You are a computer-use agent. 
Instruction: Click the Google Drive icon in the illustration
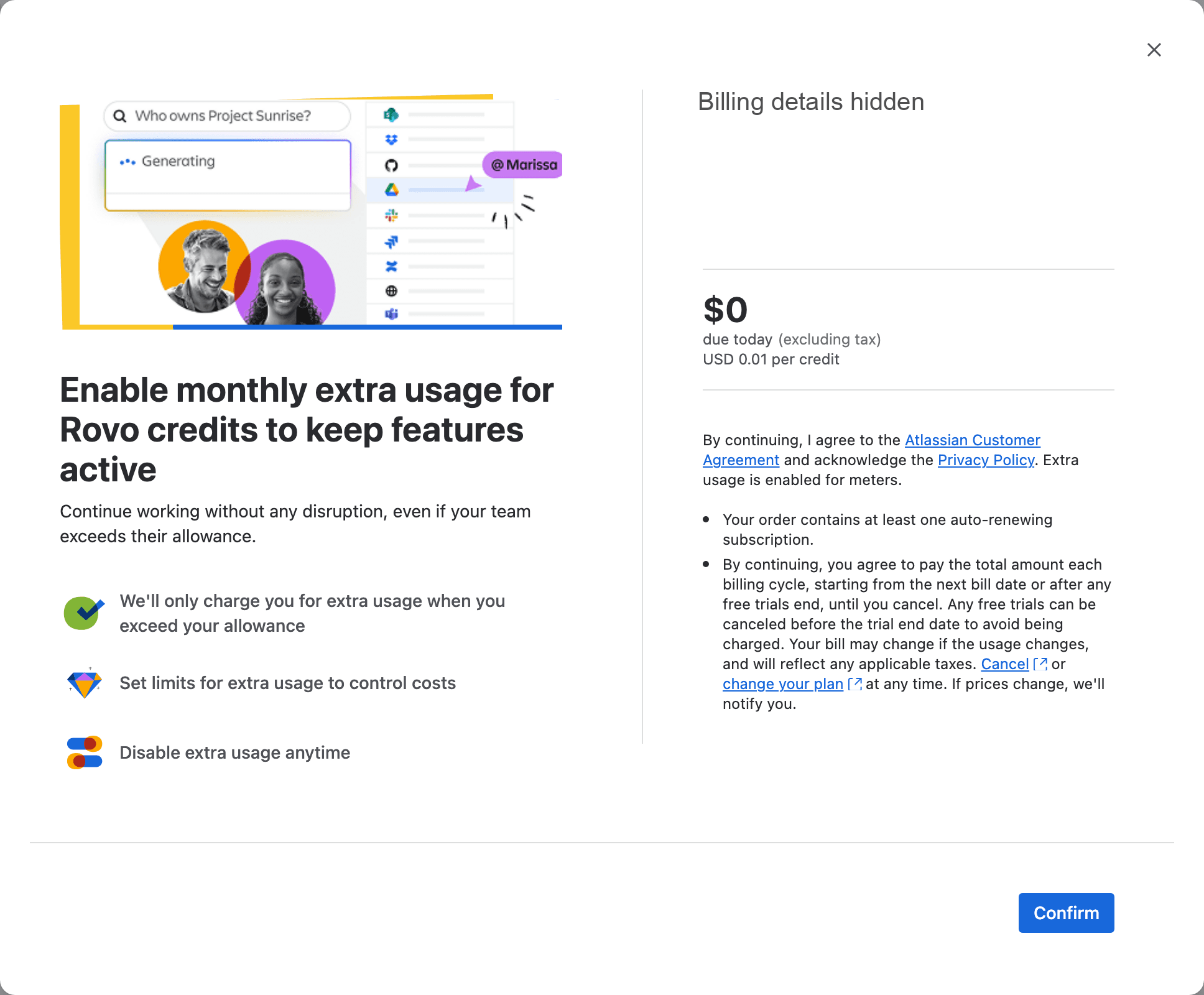391,190
